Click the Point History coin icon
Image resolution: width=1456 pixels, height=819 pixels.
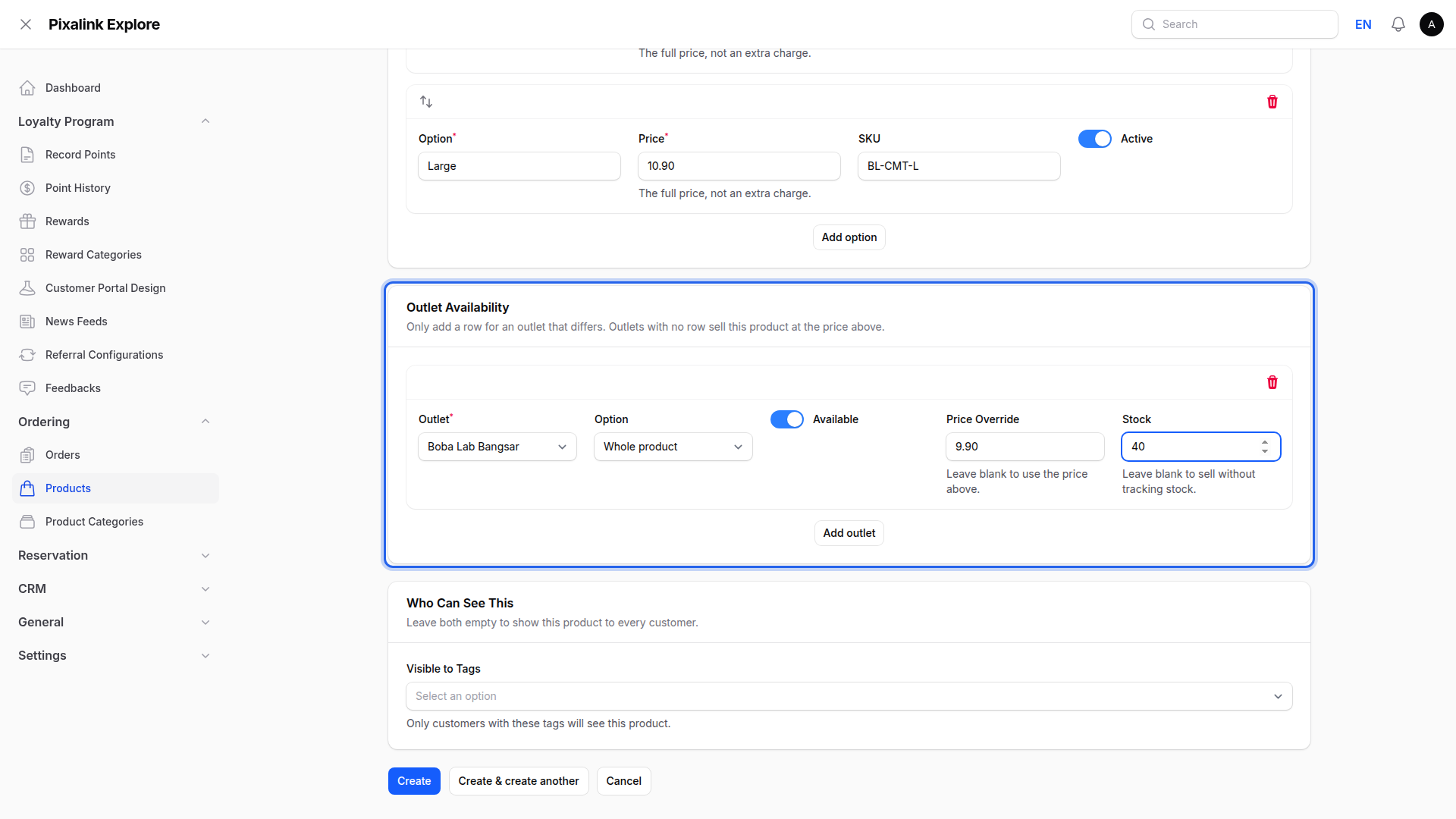(27, 188)
